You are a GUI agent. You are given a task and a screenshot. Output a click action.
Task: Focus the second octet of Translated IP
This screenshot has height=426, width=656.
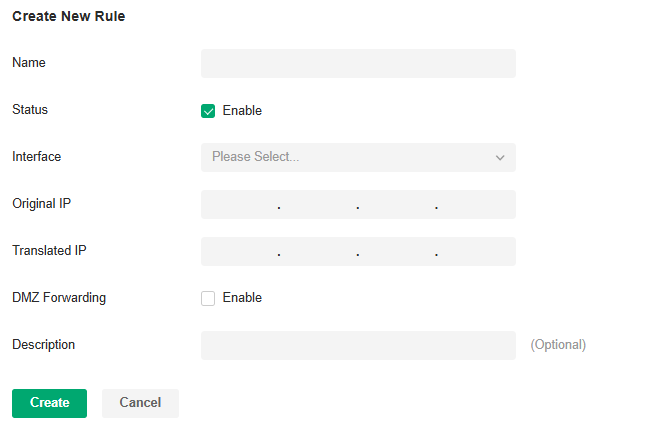click(x=318, y=252)
